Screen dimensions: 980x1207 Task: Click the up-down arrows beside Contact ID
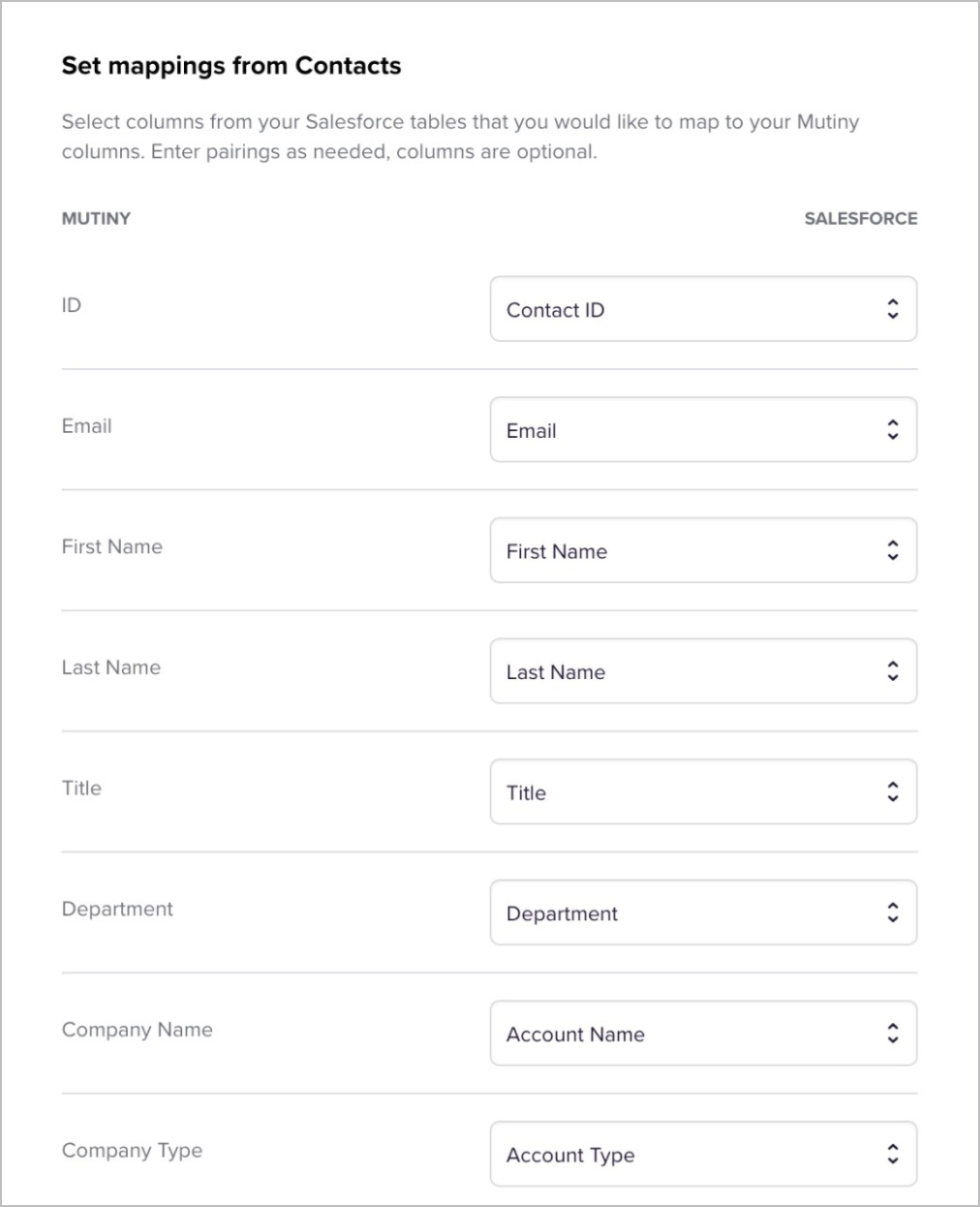tap(893, 310)
